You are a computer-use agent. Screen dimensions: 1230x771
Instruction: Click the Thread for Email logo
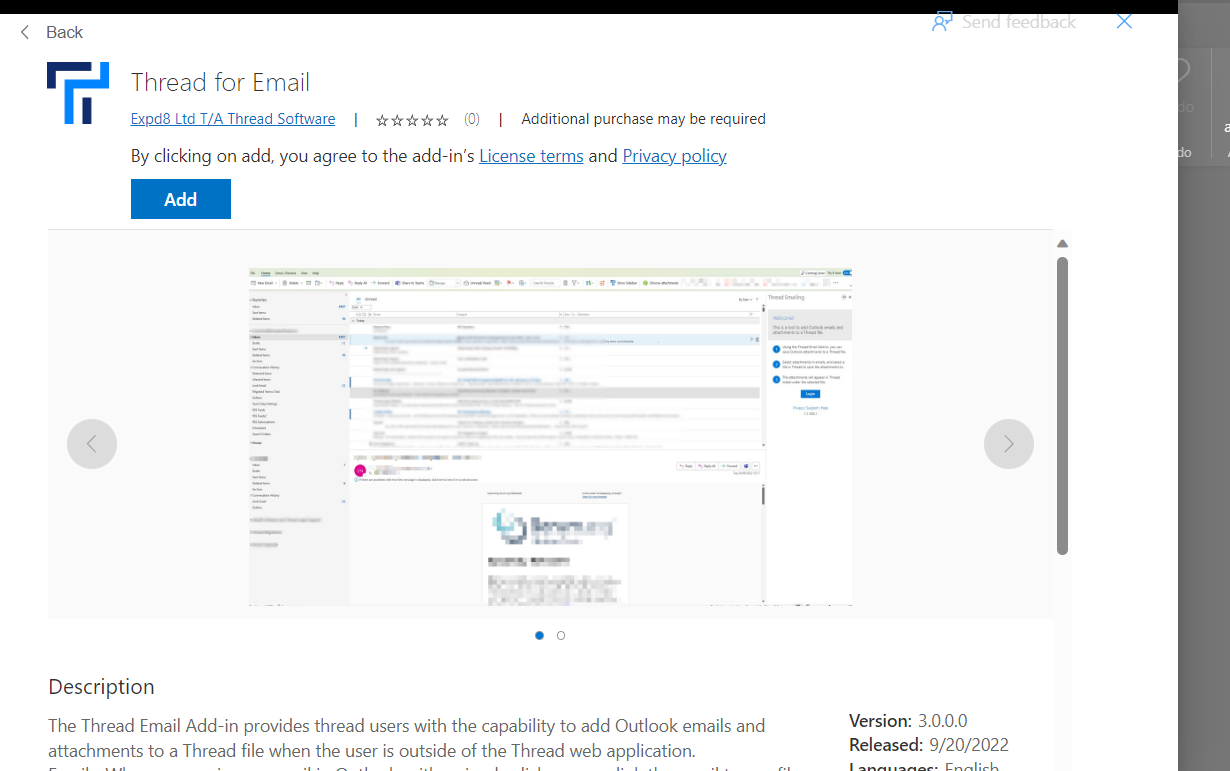[x=78, y=93]
